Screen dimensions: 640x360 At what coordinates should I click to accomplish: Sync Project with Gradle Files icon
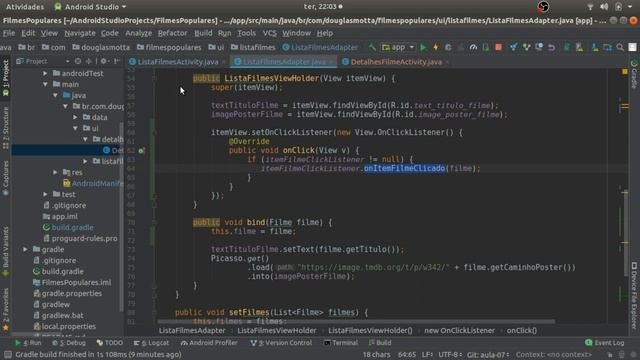[567, 47]
